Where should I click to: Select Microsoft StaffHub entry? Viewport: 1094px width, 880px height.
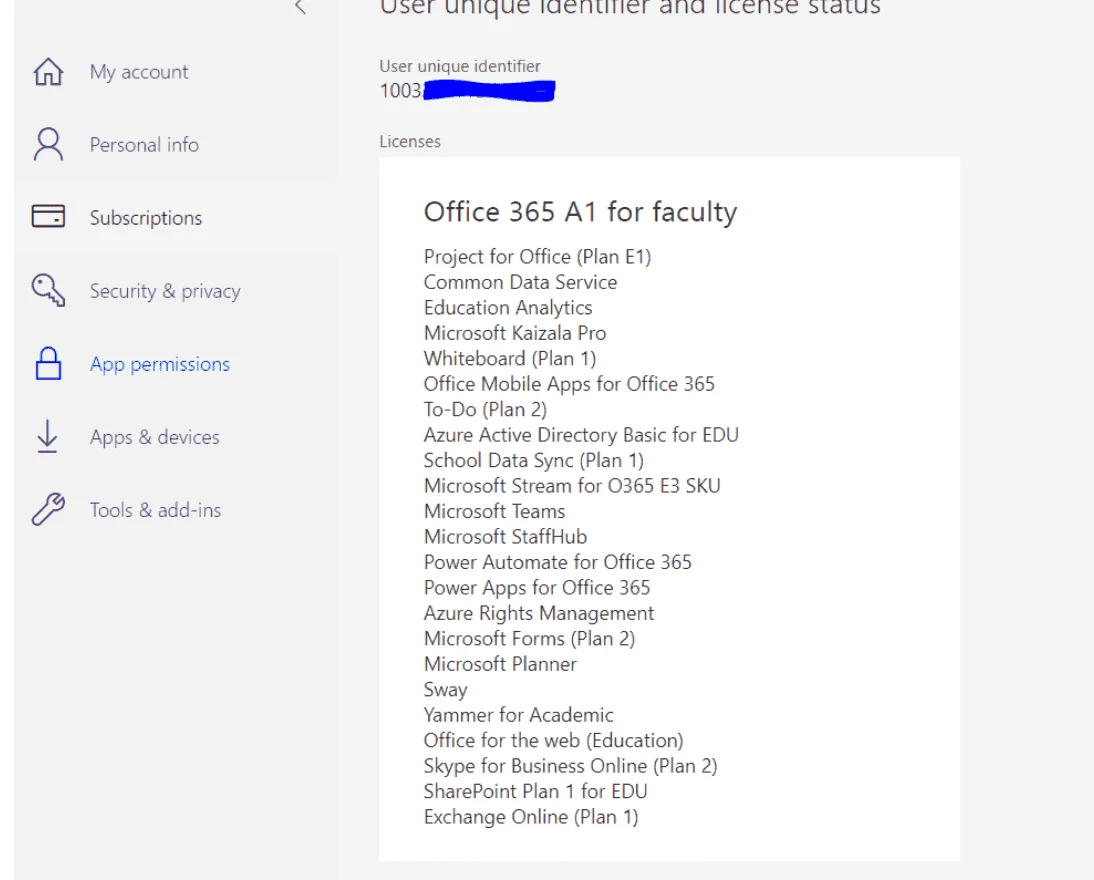click(x=506, y=537)
